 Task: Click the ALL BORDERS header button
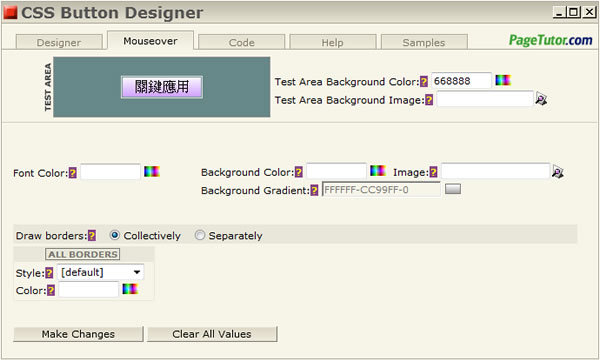[x=83, y=254]
